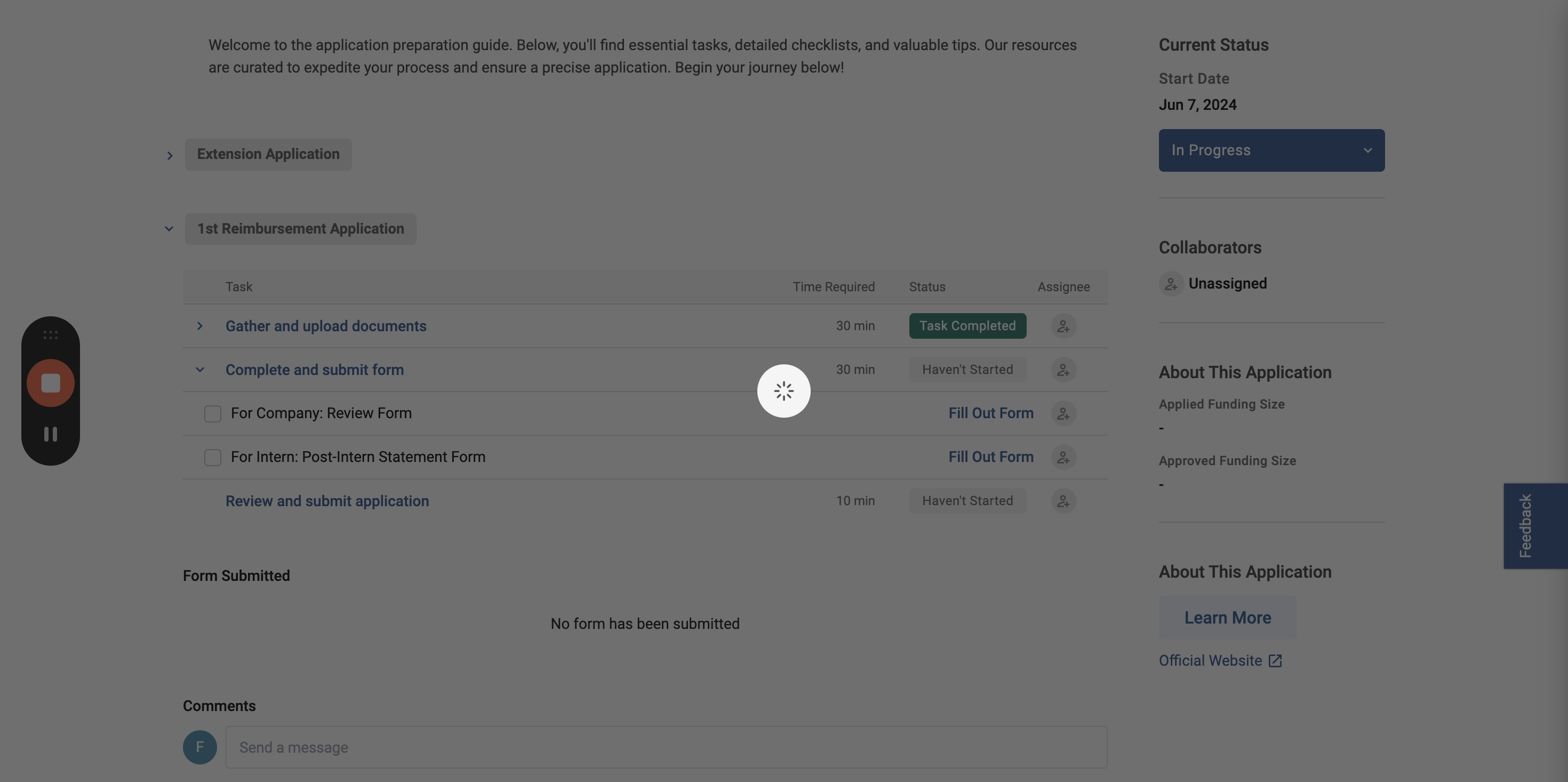Click the Applied Funding Size label

tap(1222, 404)
